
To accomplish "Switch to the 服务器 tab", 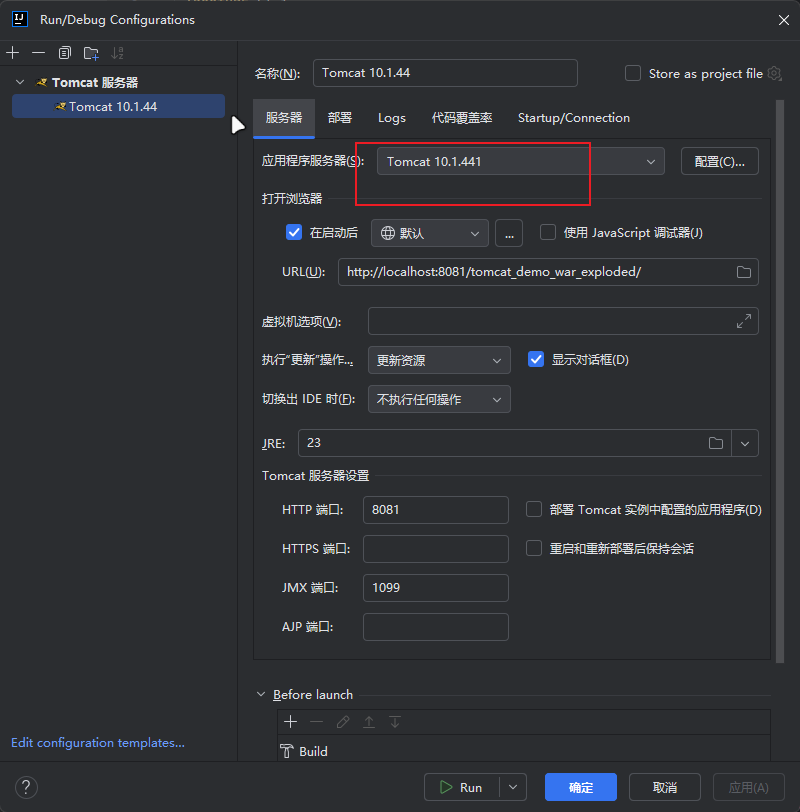I will tap(284, 118).
